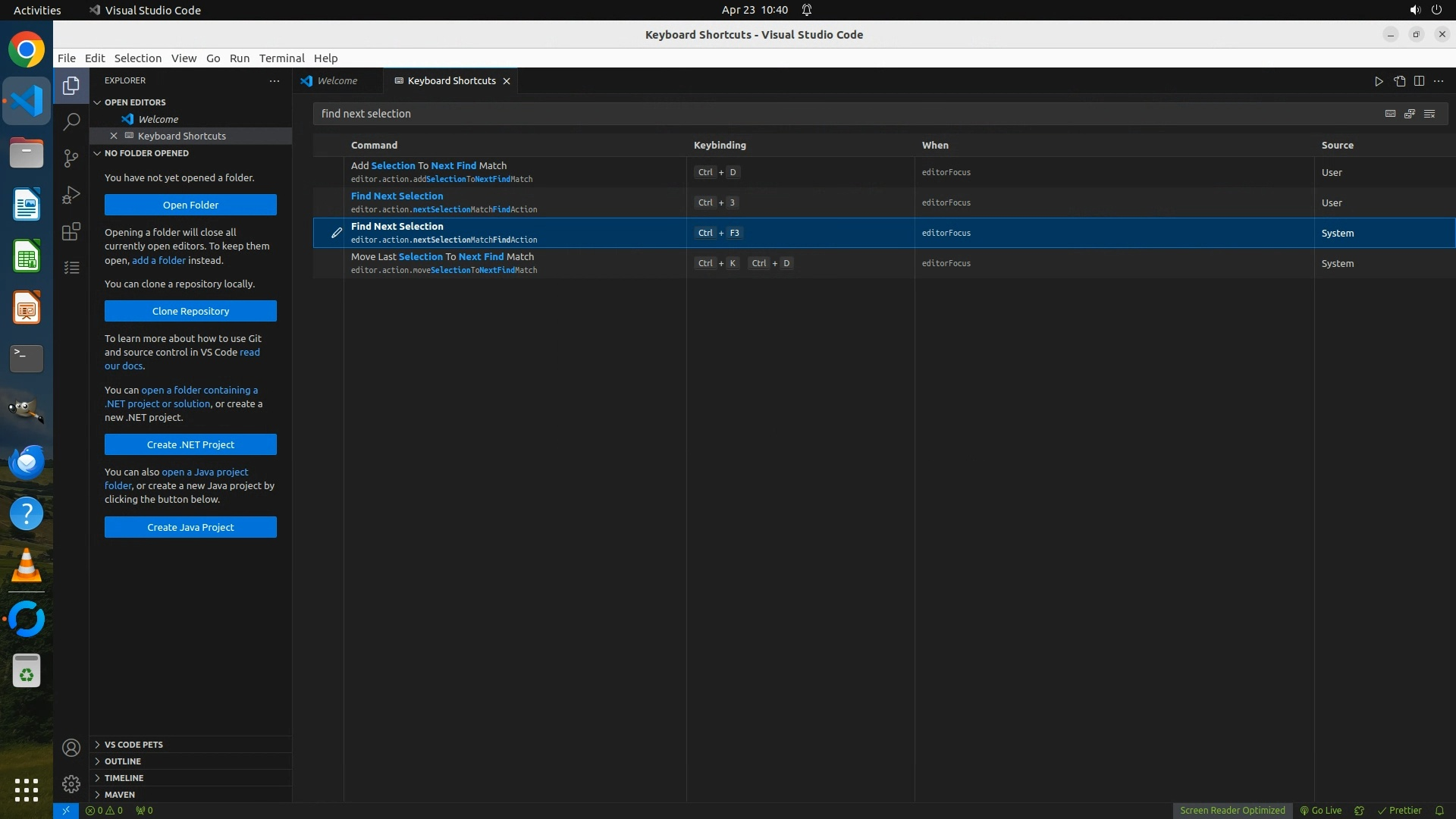Open Run and Debug view
1456x819 pixels.
point(71,195)
